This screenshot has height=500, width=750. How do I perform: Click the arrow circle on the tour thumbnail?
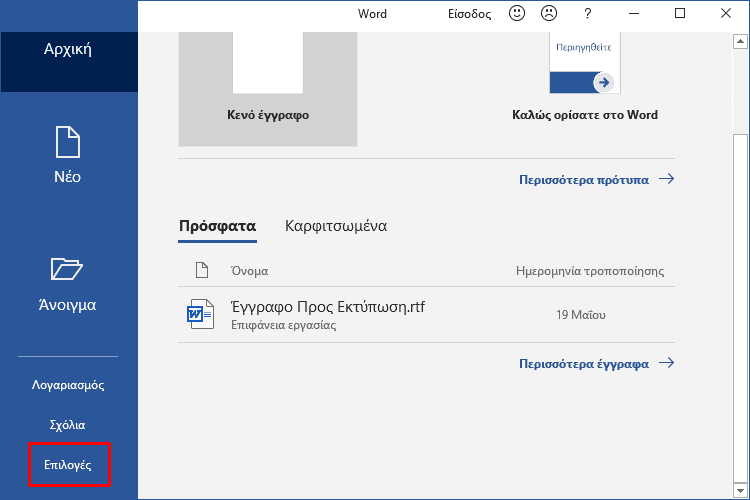click(x=604, y=82)
